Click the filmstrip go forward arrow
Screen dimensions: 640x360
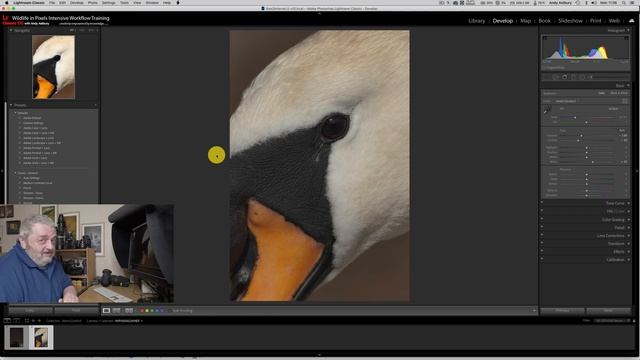[39, 321]
